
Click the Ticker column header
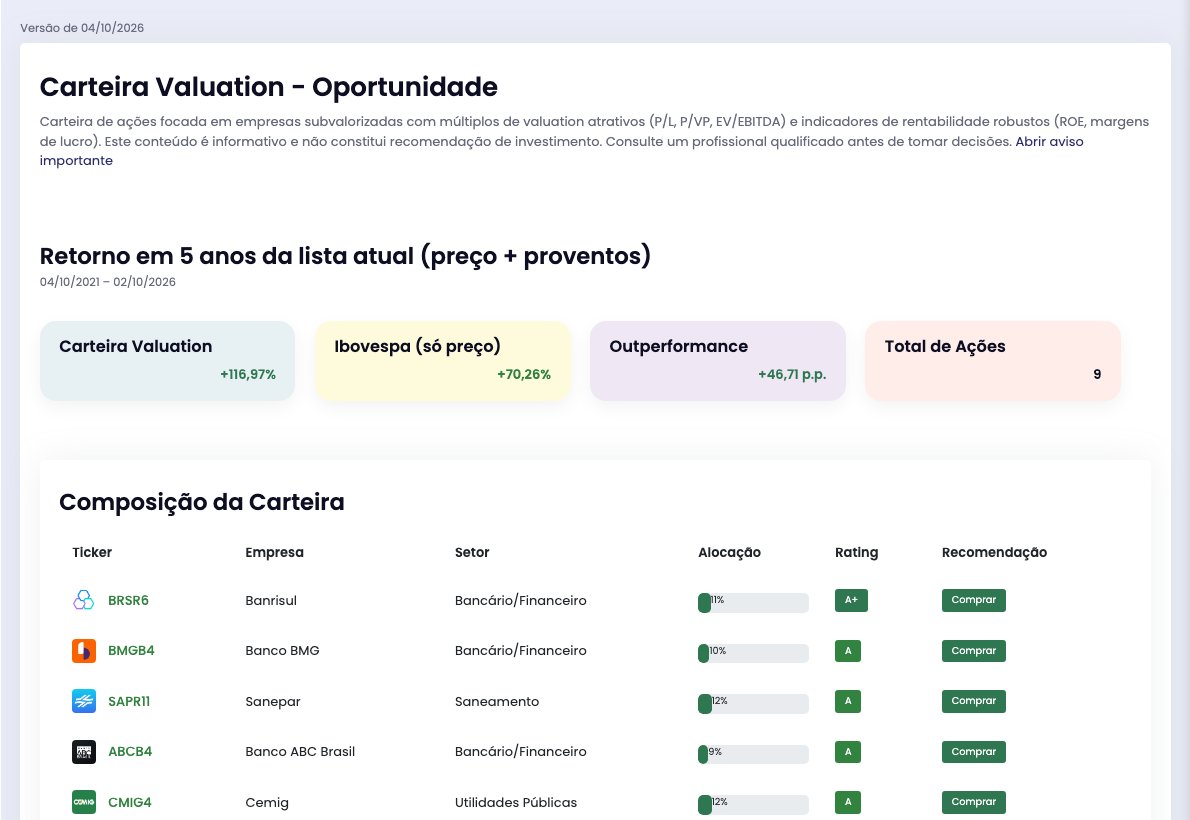coord(92,553)
